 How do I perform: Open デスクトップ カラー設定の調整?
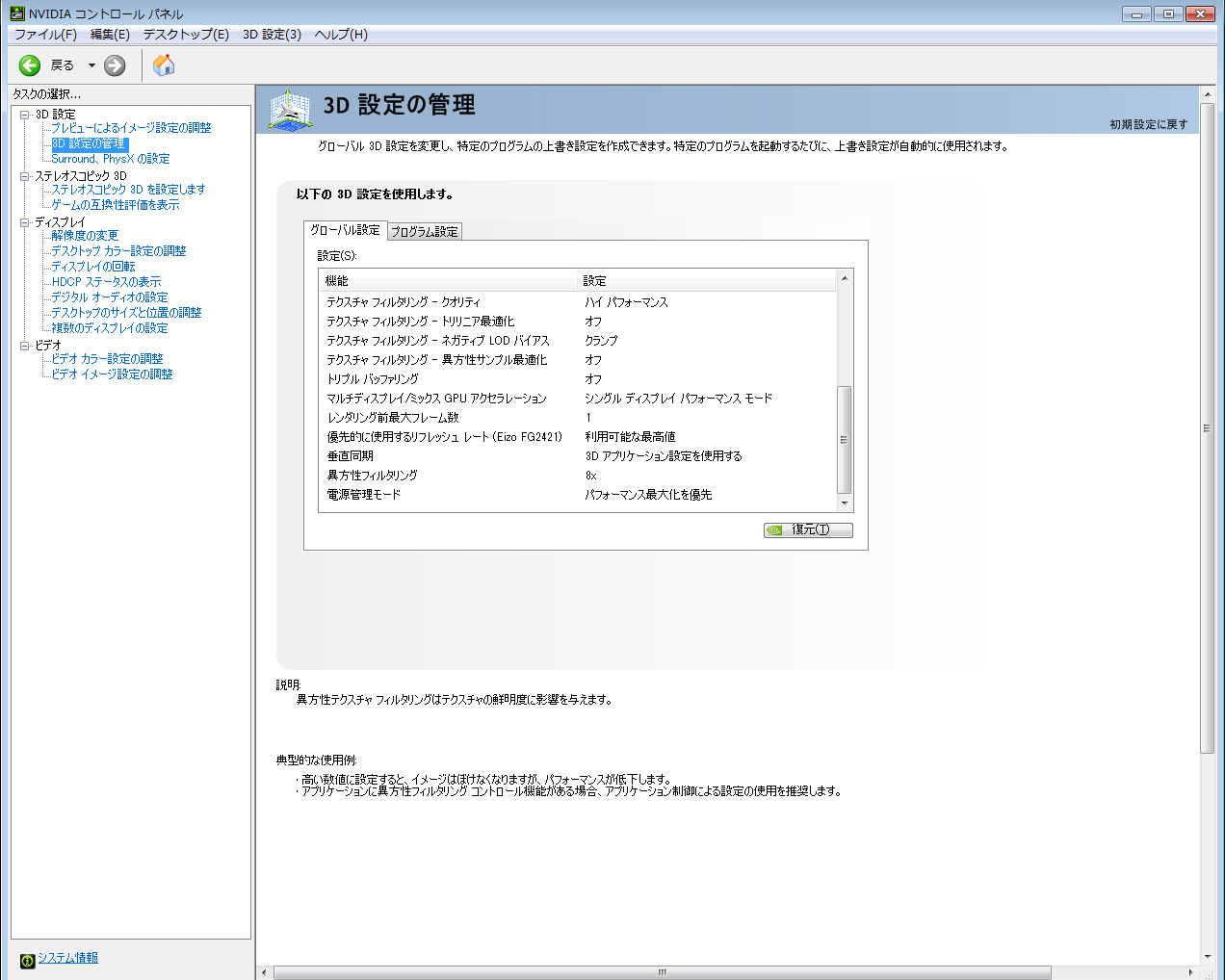pos(118,251)
